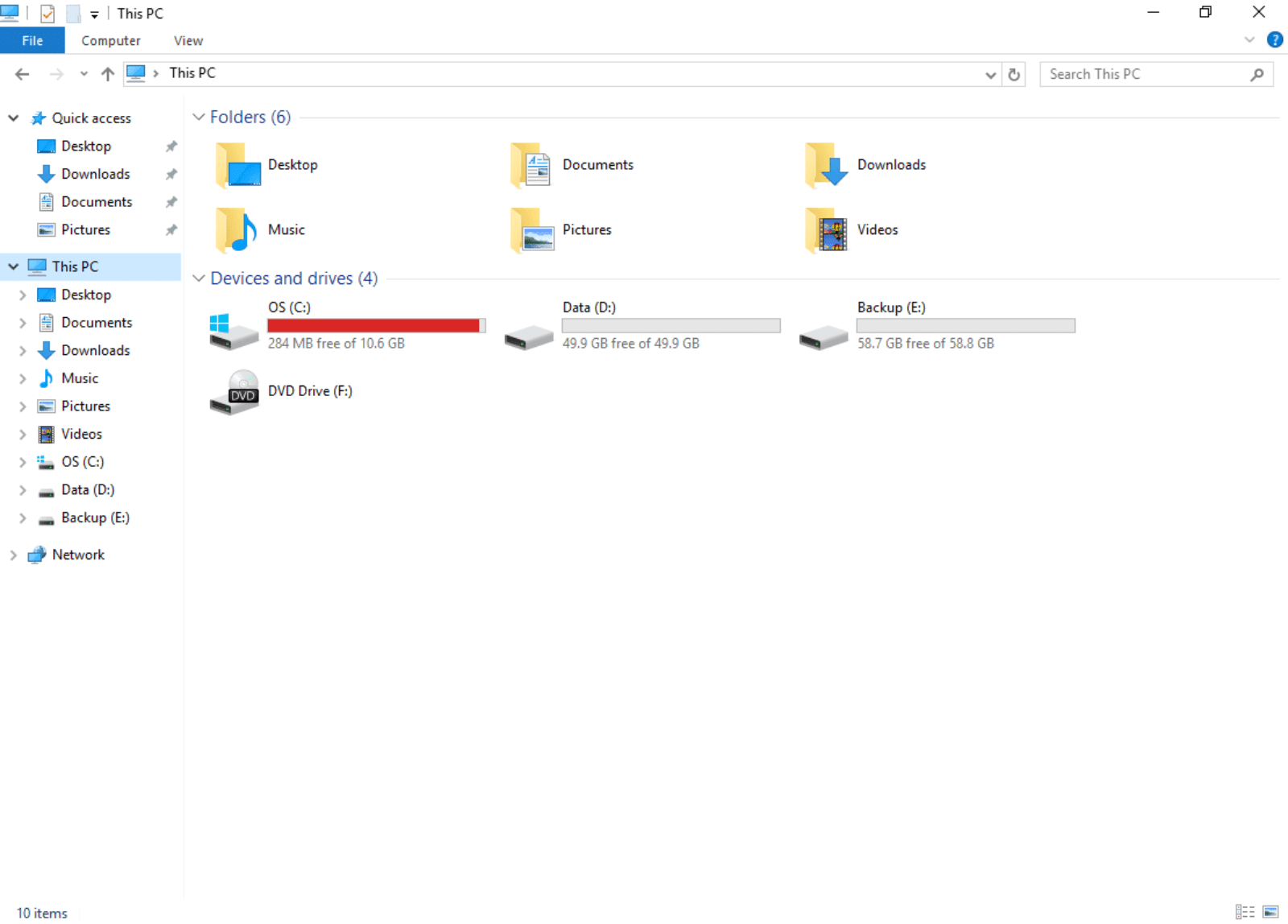Click the Properties quick access toolbar icon
This screenshot has width=1288, height=924.
tap(47, 14)
